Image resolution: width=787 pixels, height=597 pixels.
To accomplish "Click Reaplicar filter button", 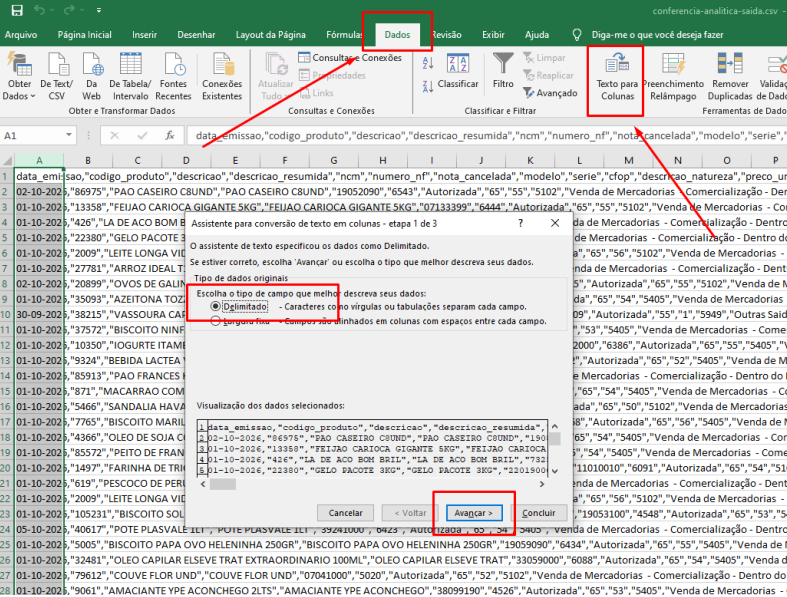I will coord(548,75).
